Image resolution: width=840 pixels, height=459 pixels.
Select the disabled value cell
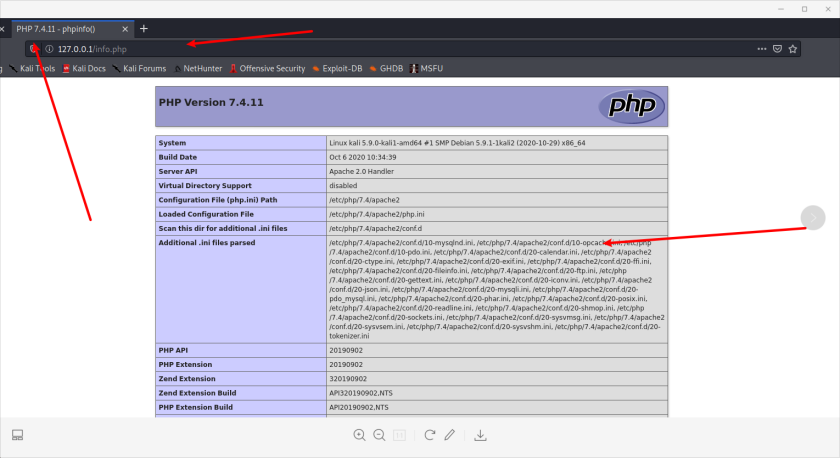tap(497, 186)
